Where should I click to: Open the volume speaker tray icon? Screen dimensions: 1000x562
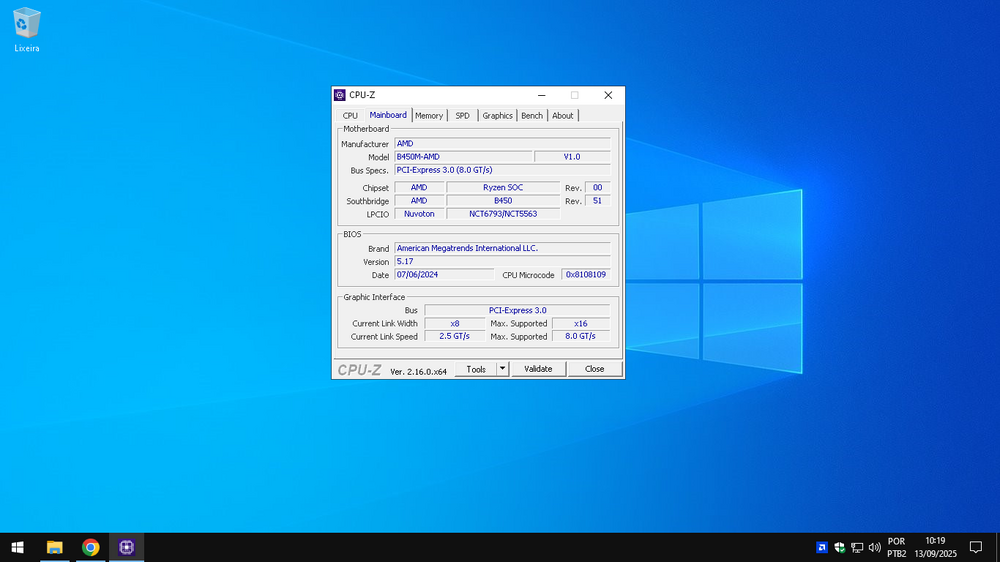[x=874, y=547]
